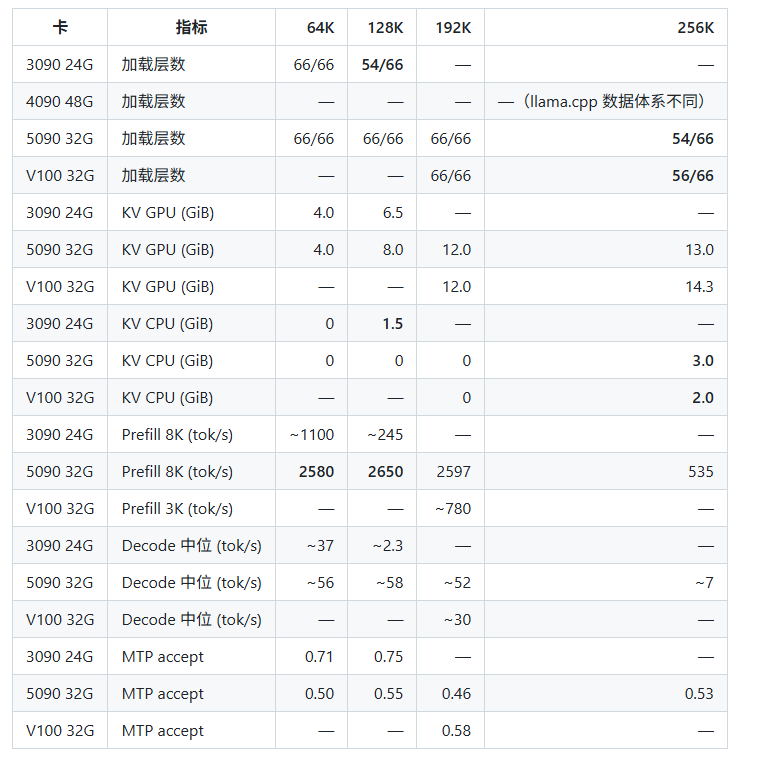Click the 13.0 KV GPU value
The width and height of the screenshot is (769, 761).
pyautogui.click(x=699, y=250)
